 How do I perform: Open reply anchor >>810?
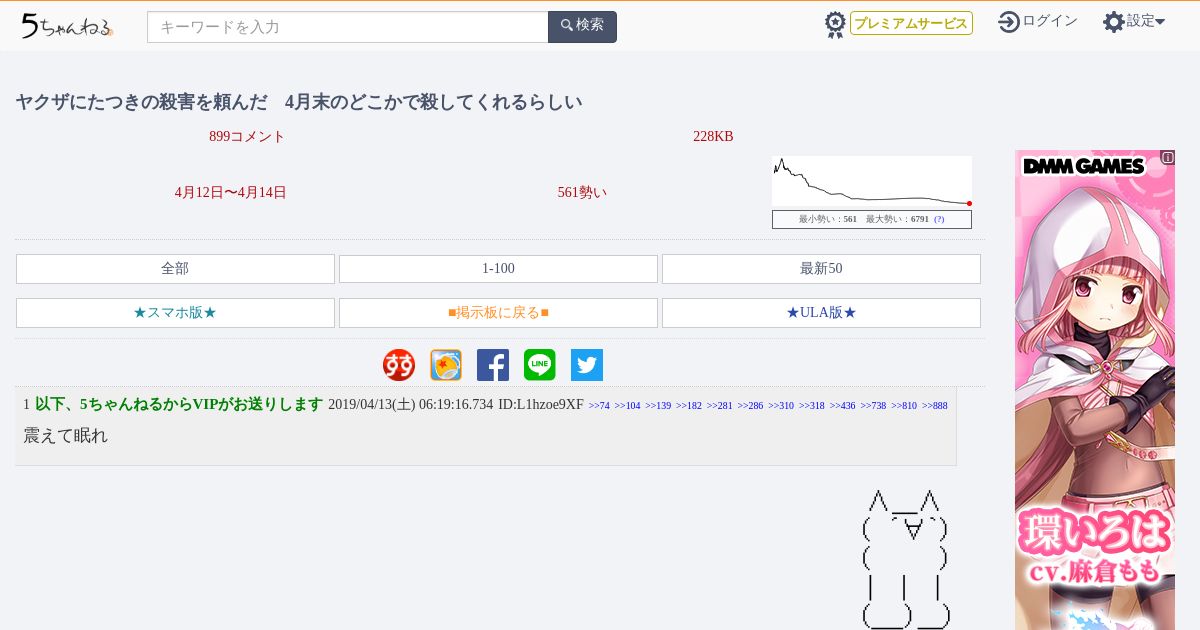coord(904,406)
